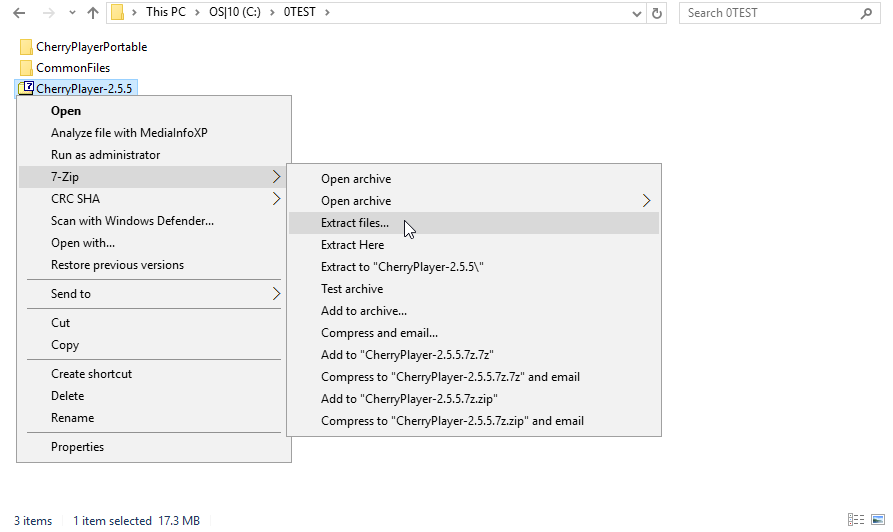The width and height of the screenshot is (893, 532).
Task: Select 0TEST breadcrumb segment
Action: coord(300,12)
